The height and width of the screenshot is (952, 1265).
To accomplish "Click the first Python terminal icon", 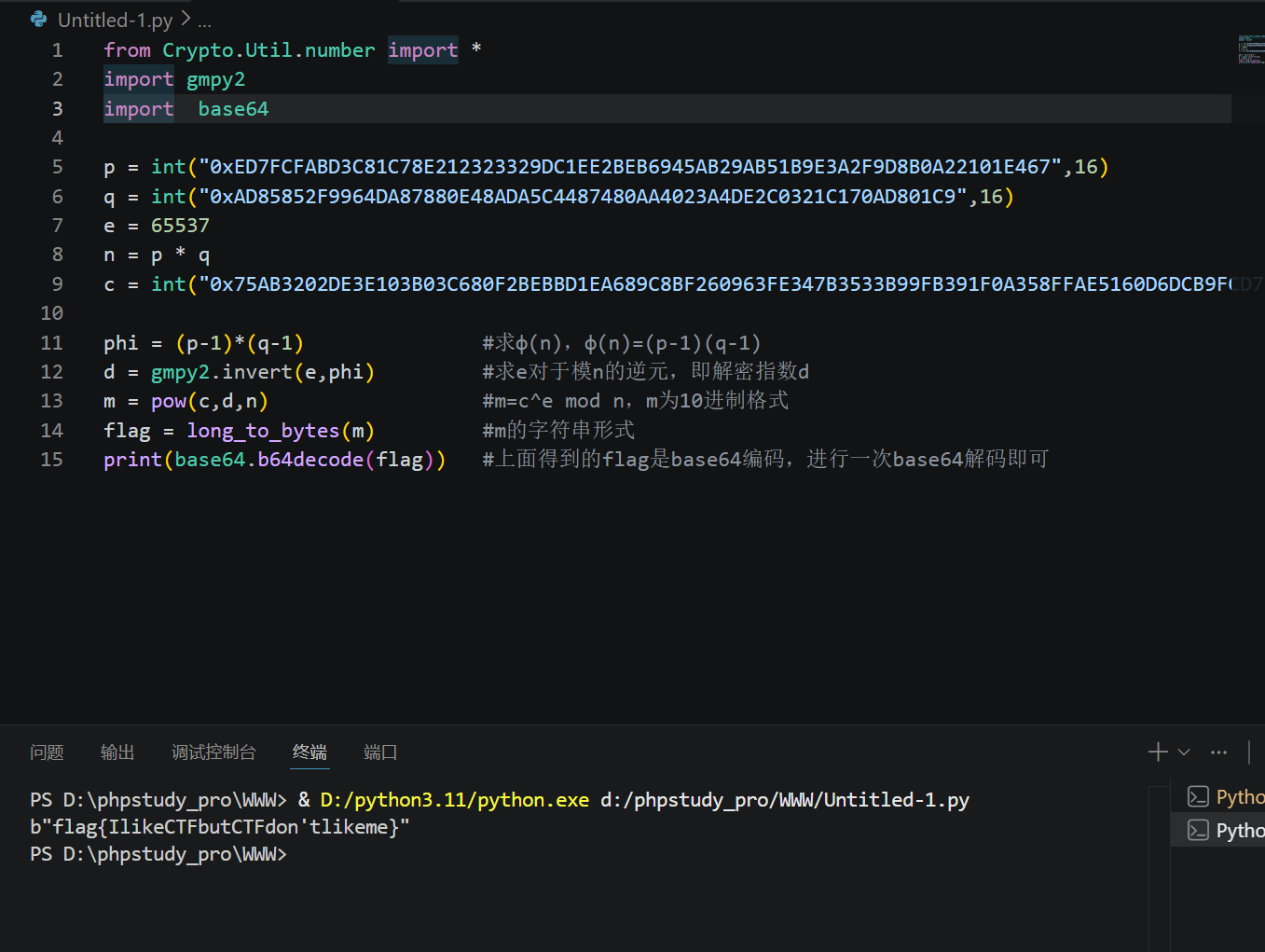I will (x=1198, y=796).
